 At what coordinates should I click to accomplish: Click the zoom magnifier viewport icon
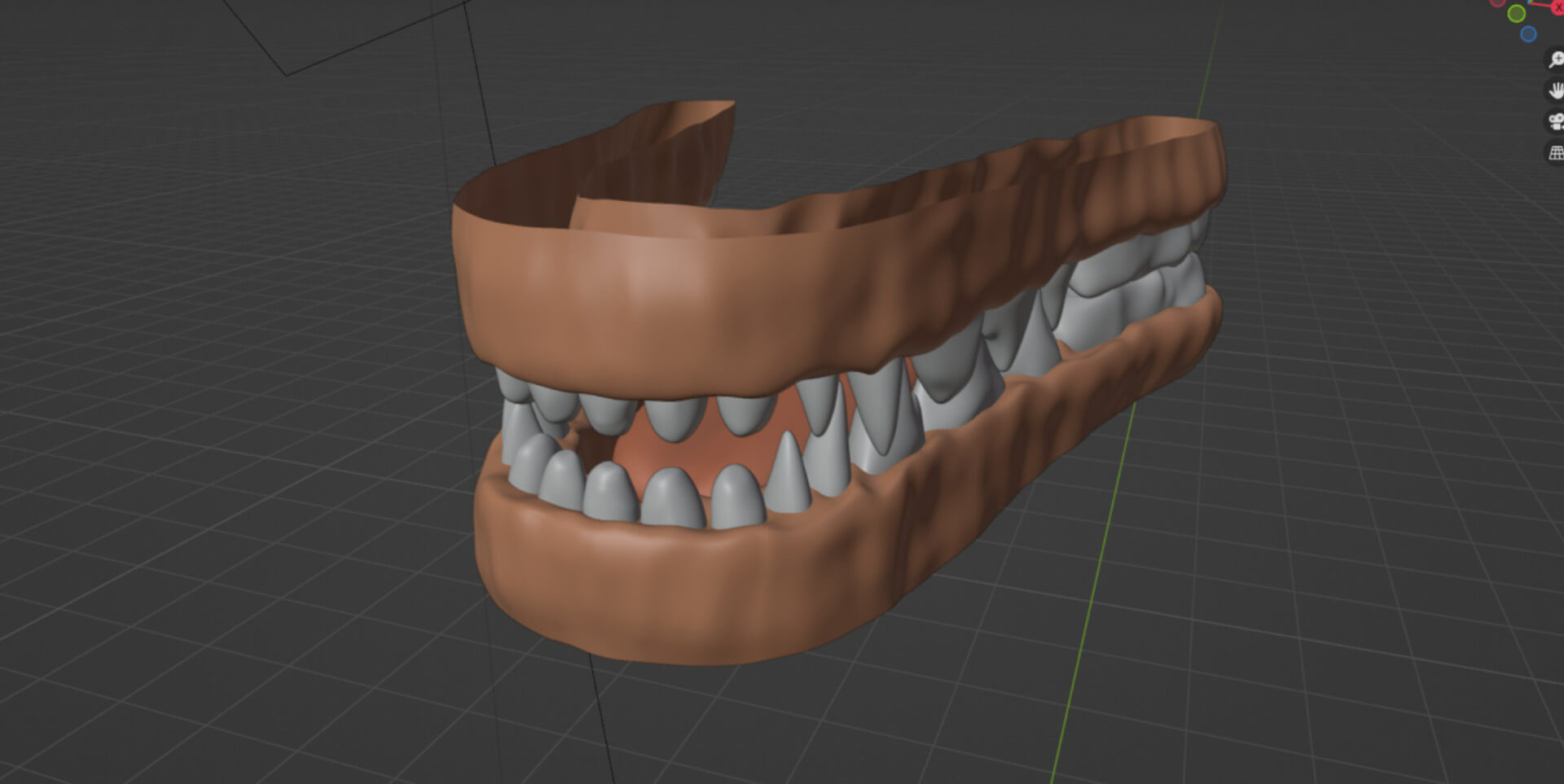(1555, 59)
